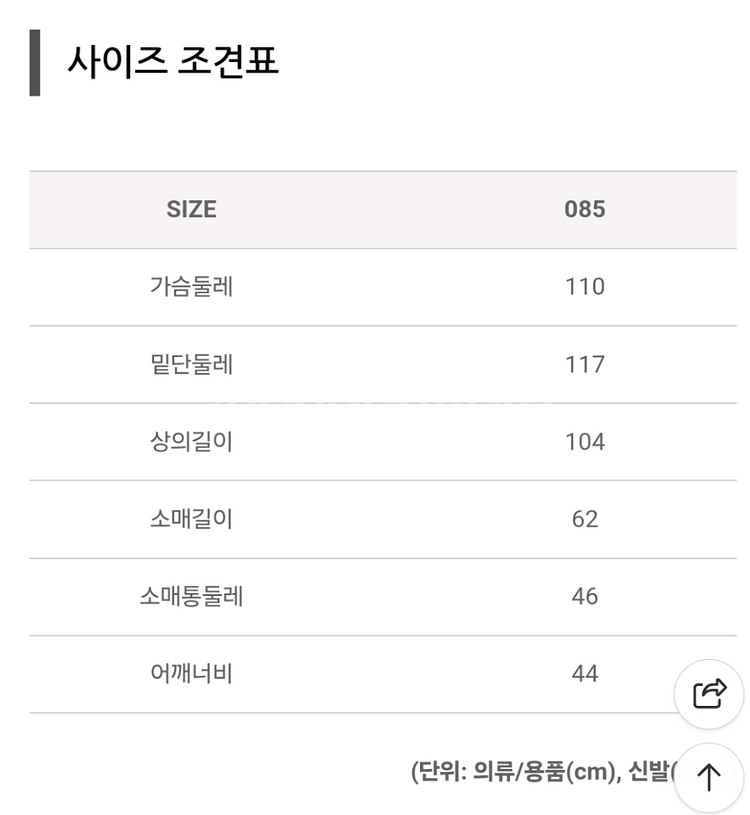The width and height of the screenshot is (750, 815).
Task: Click the 소매길이 row label
Action: 190,517
